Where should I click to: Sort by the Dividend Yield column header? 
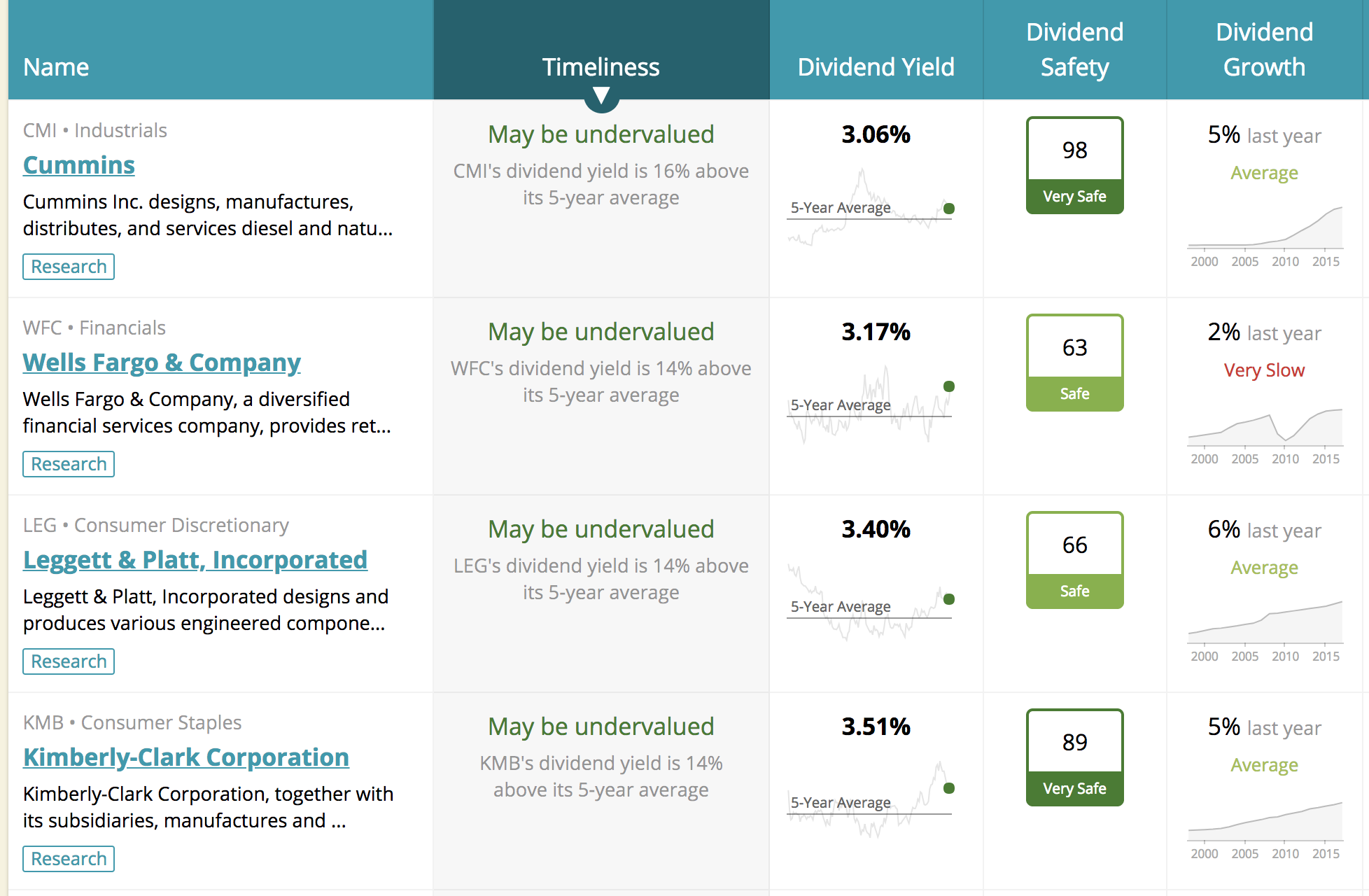point(876,66)
